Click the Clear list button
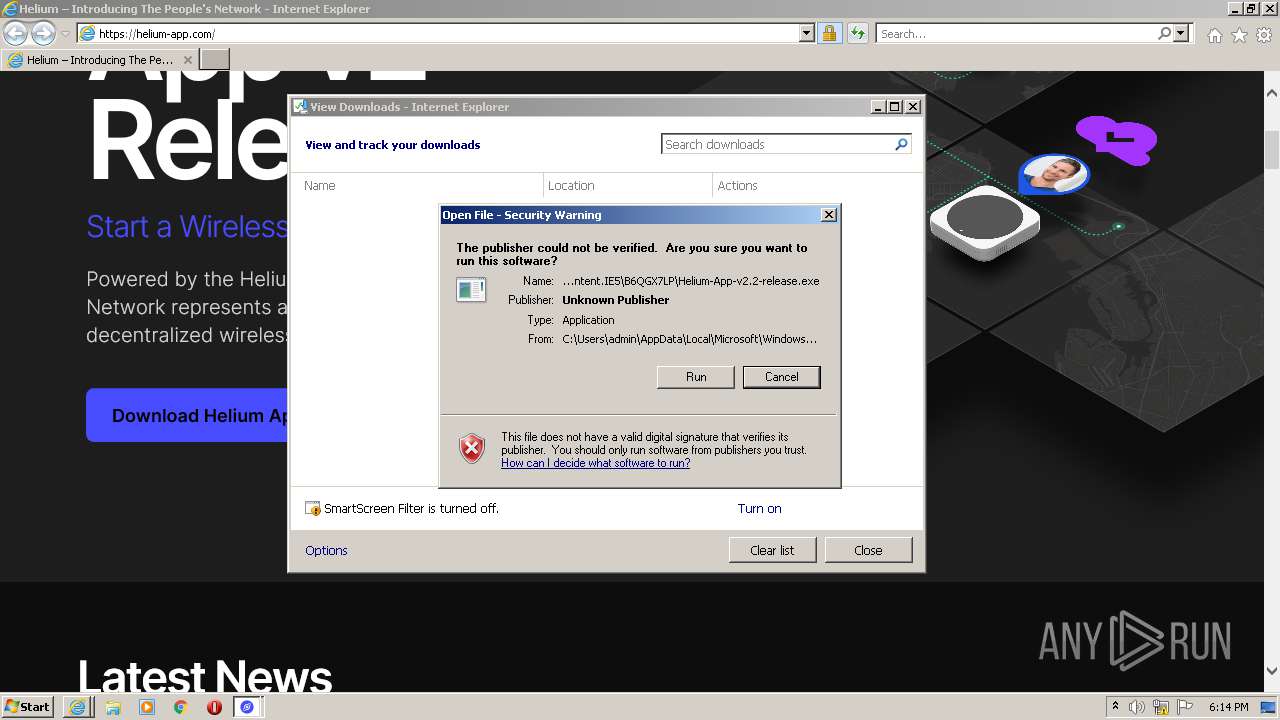Screen dimensions: 1280x720 (x=772, y=550)
